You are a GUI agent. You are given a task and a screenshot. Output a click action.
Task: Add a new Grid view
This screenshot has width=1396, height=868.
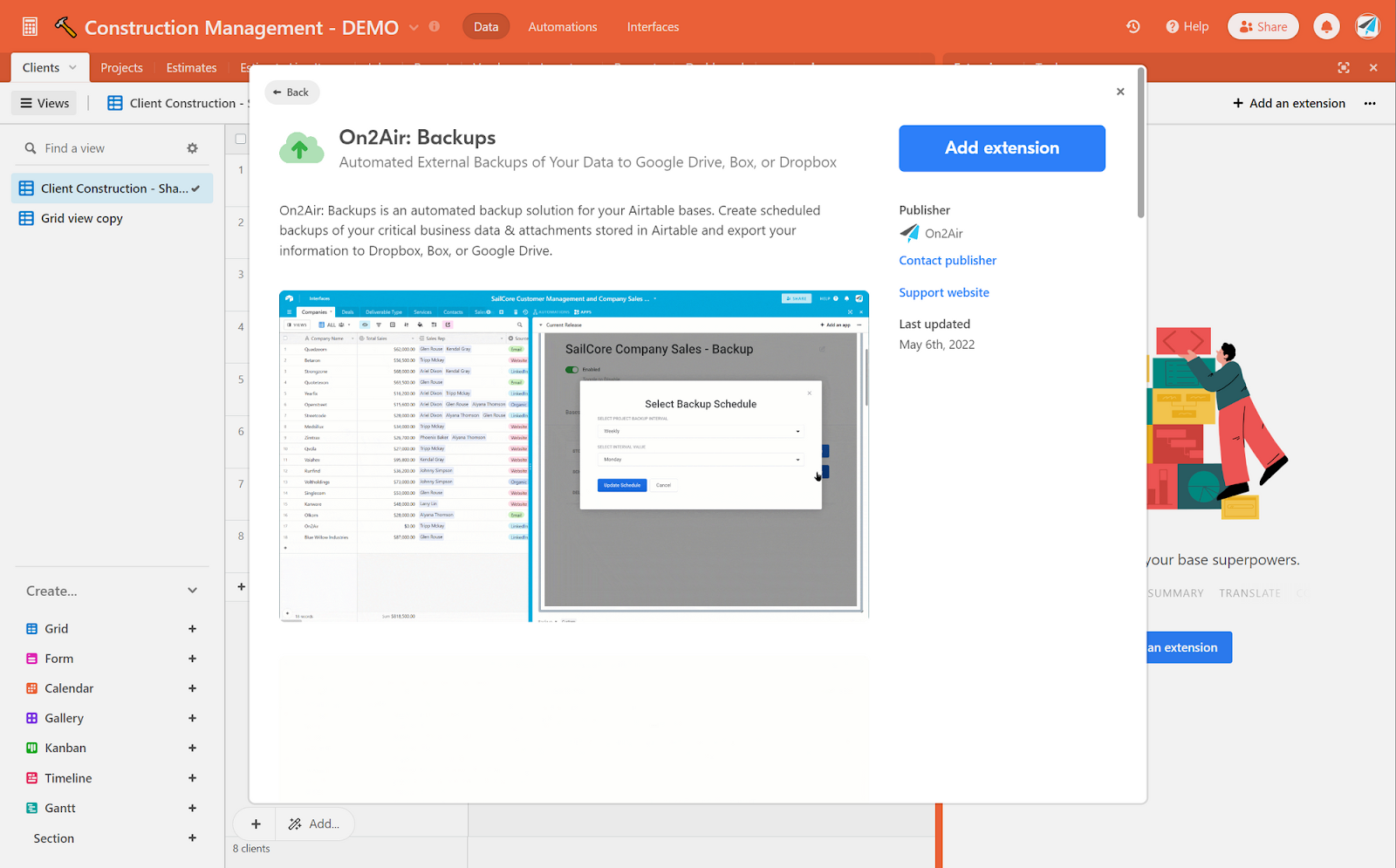[192, 629]
